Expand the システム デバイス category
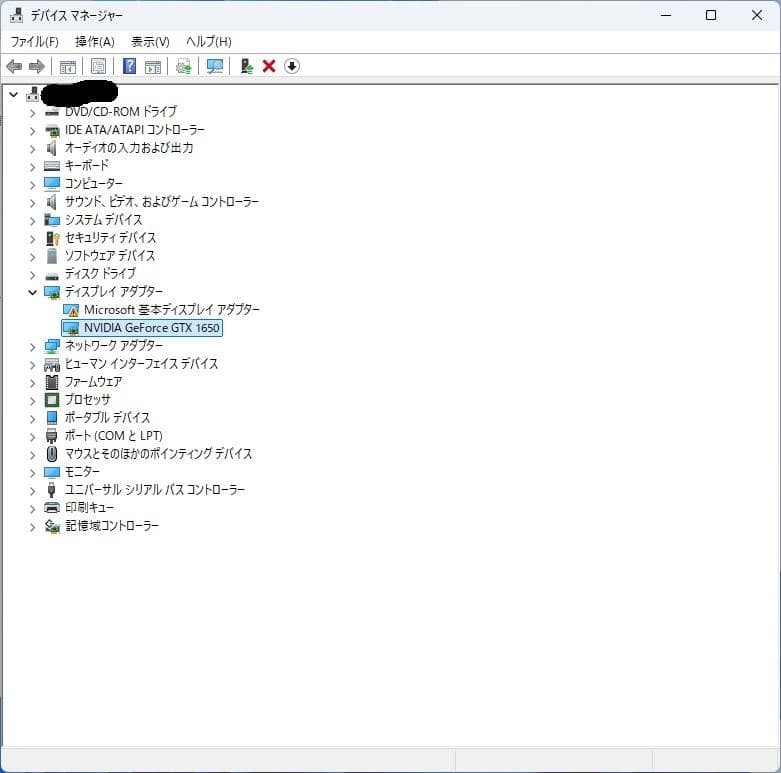 [x=32, y=221]
